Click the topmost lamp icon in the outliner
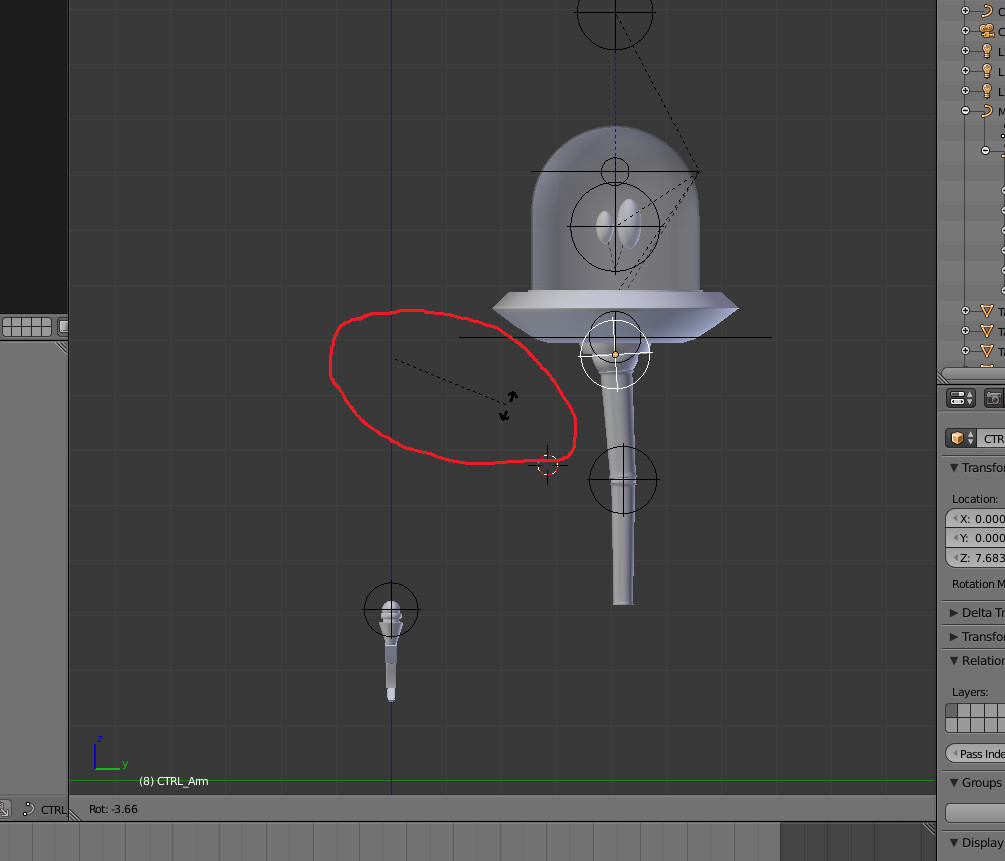1005x861 pixels. [x=987, y=51]
